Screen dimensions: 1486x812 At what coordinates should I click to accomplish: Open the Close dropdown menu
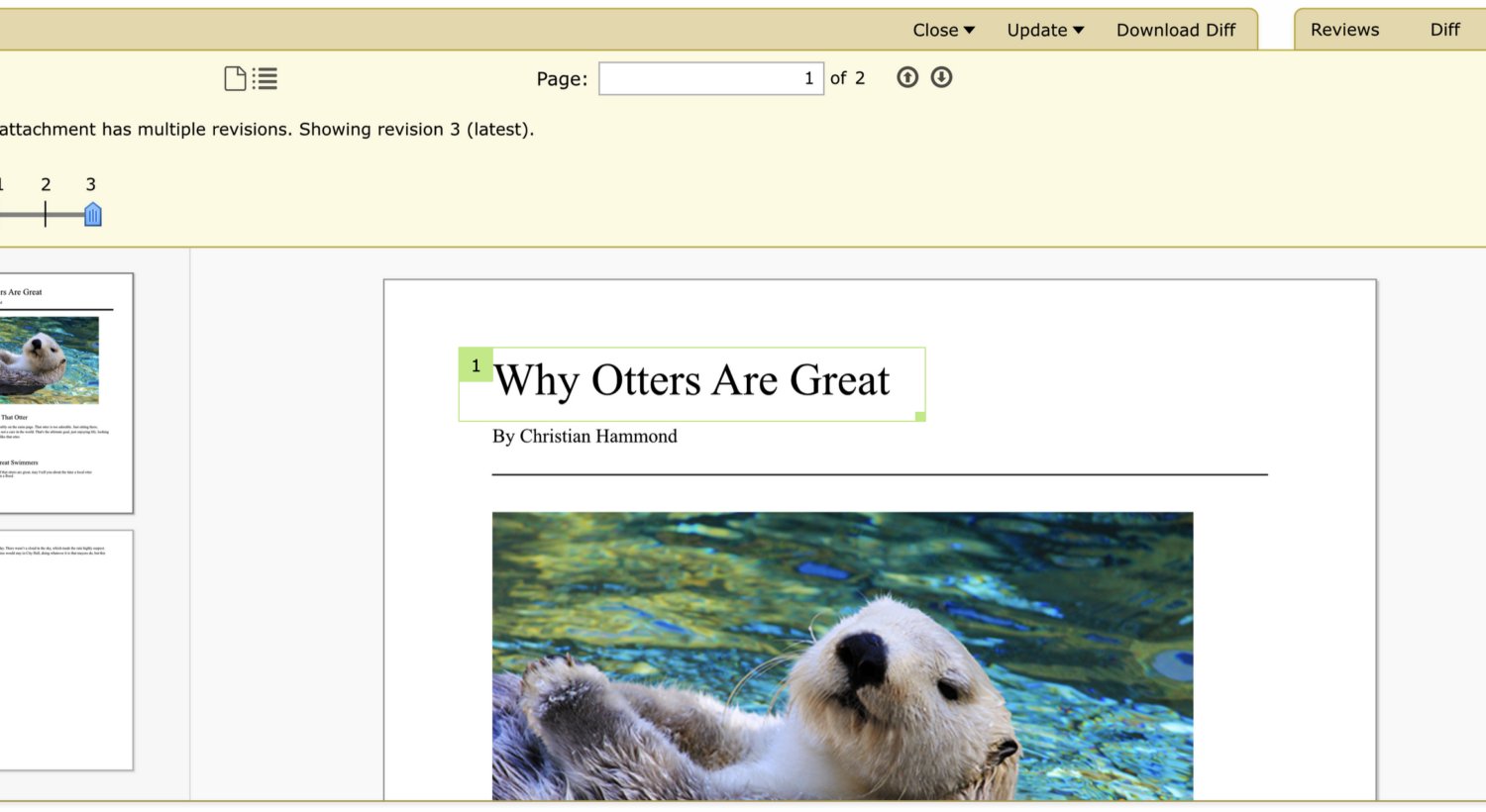[943, 30]
